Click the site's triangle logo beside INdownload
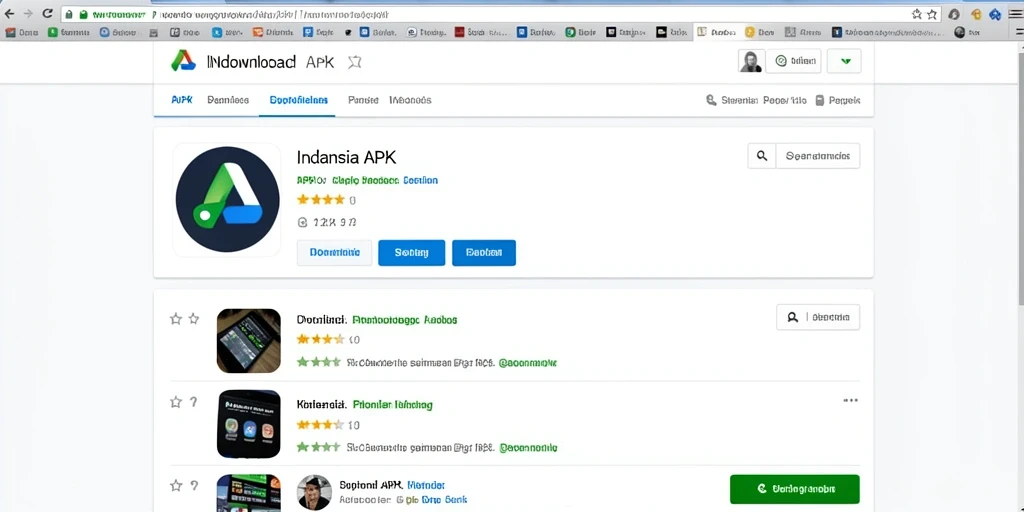The image size is (1024, 512). point(184,61)
